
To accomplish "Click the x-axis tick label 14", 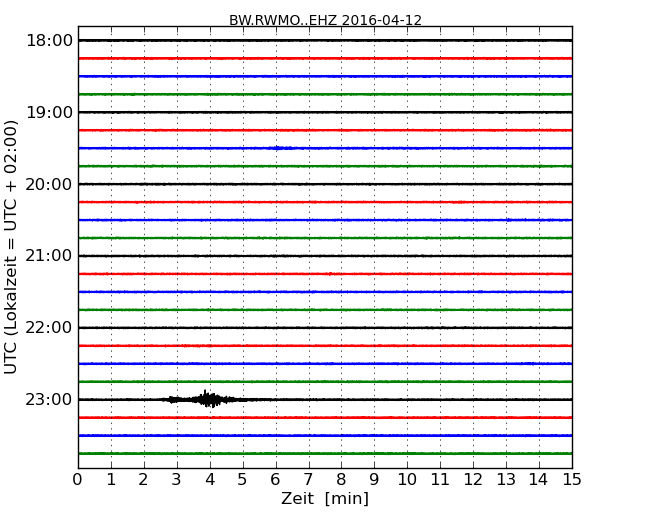I will [539, 480].
